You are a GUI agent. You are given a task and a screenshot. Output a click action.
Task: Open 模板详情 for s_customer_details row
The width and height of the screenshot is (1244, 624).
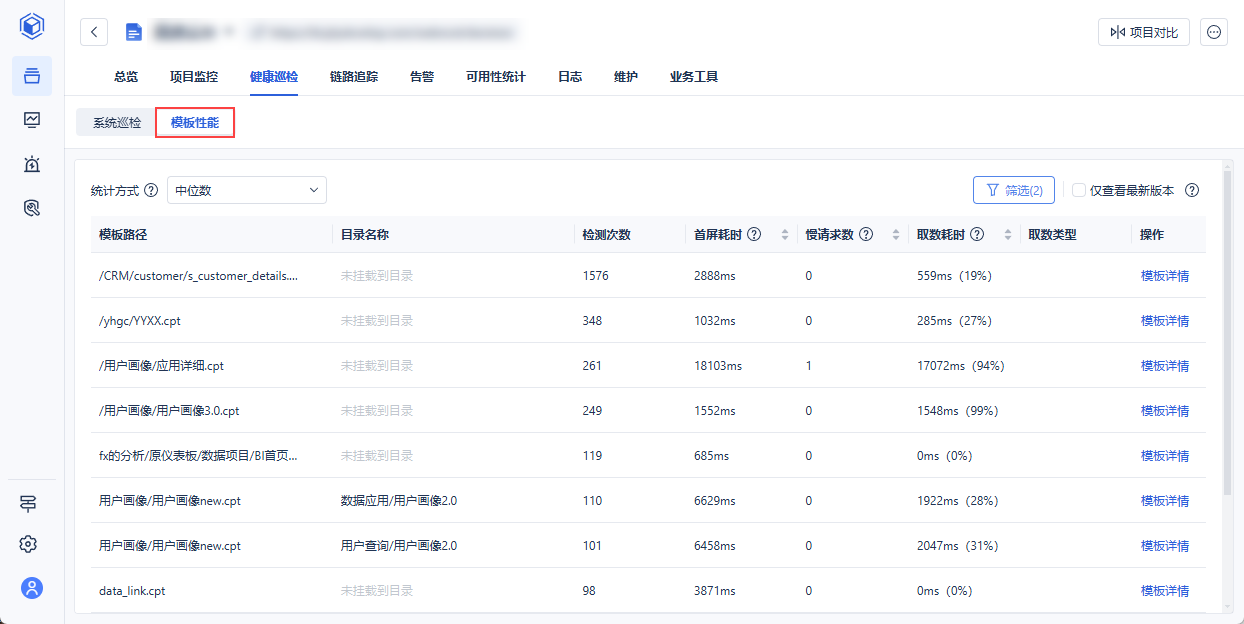(1165, 276)
